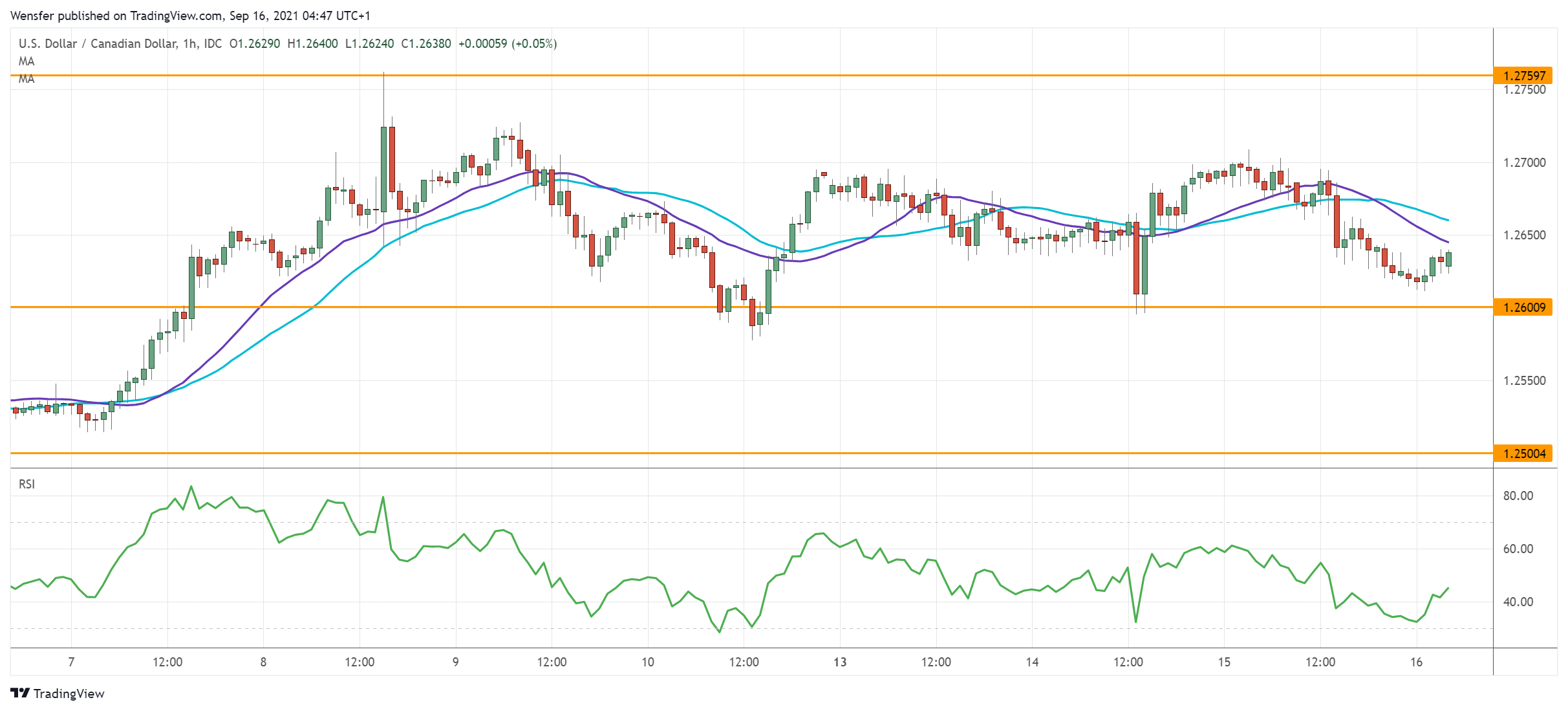Click the 1.25500 price axis label
Viewport: 1568px width, 711px height.
coord(1524,380)
